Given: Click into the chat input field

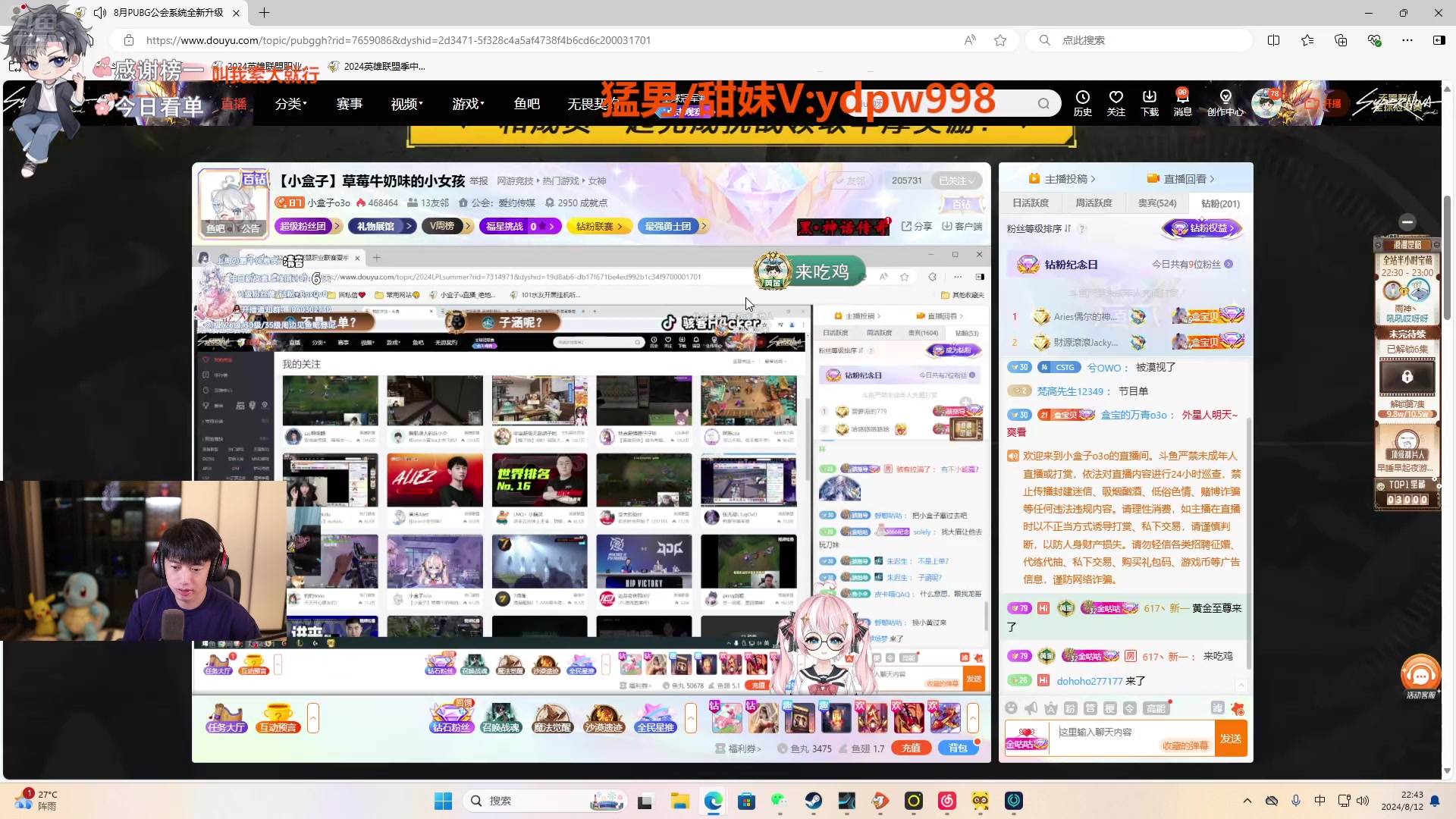Looking at the screenshot, I should tap(1130, 738).
